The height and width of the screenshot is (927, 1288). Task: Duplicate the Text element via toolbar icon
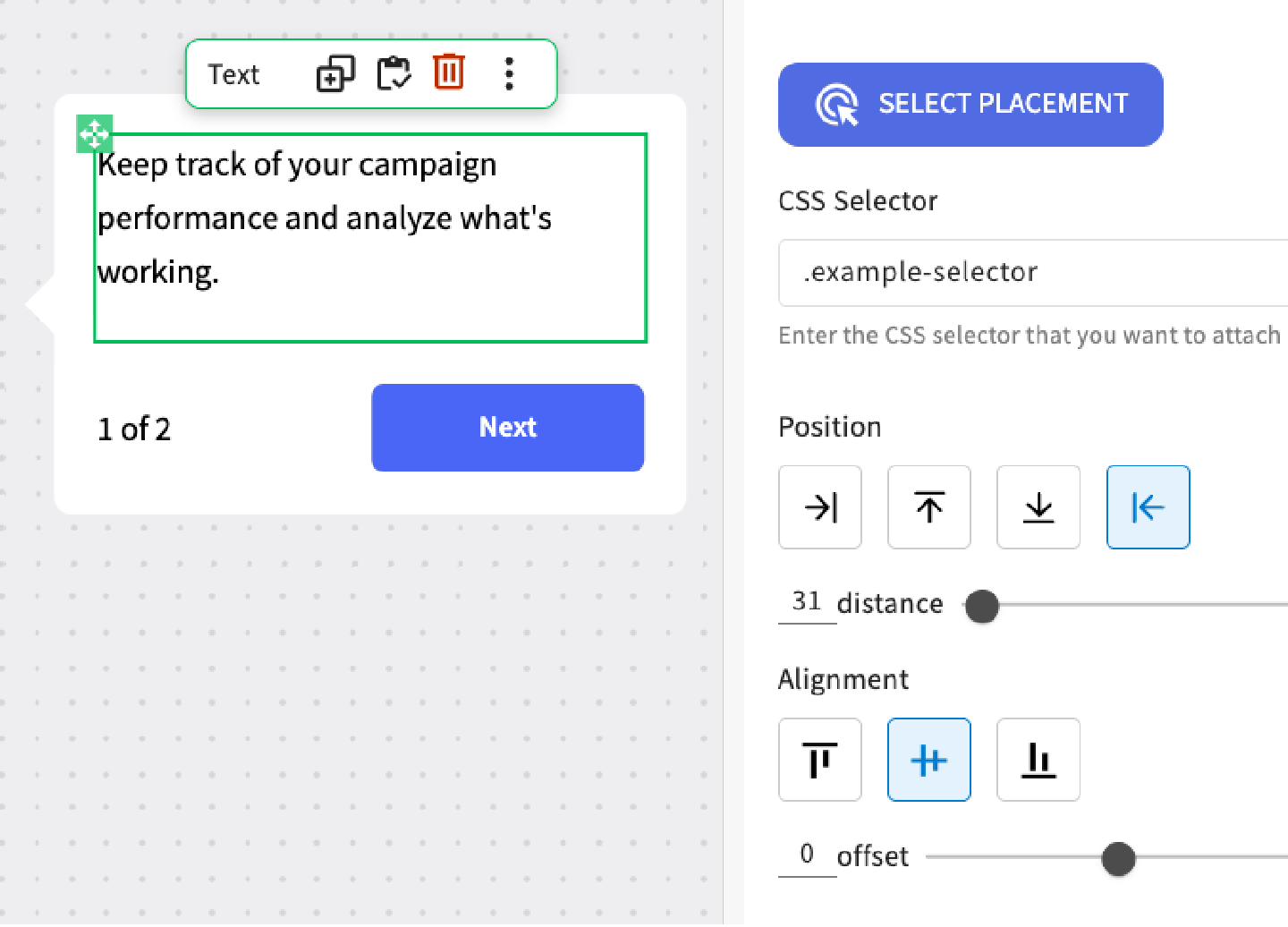tap(335, 73)
